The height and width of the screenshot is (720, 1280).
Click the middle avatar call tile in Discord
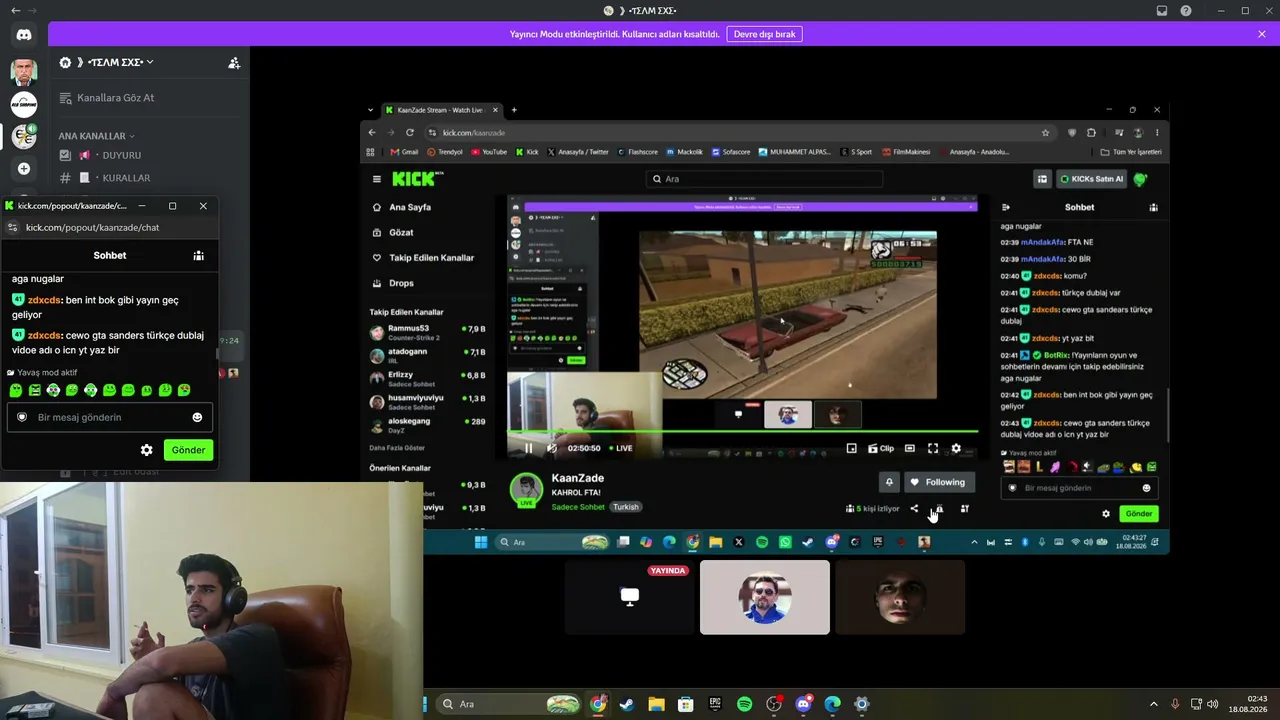click(765, 597)
